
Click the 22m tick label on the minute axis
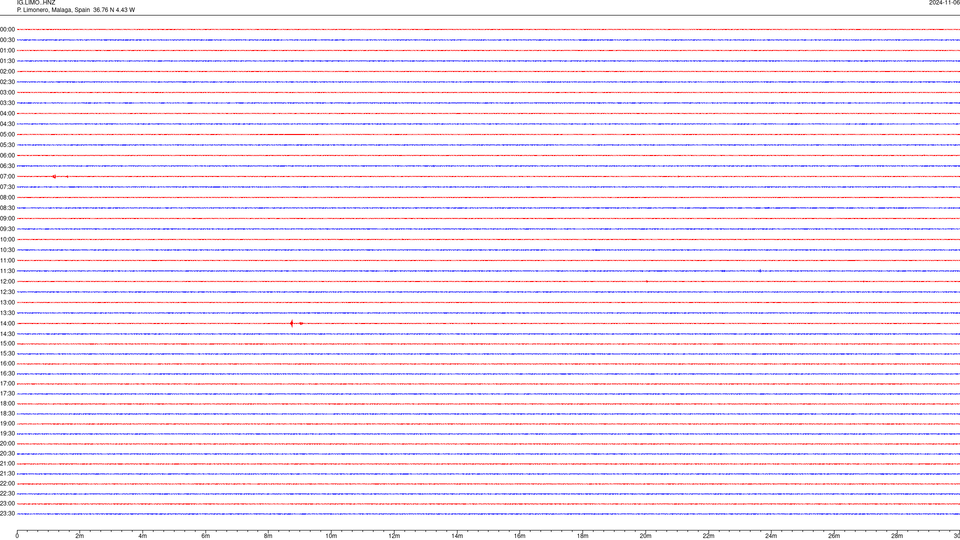tap(708, 536)
